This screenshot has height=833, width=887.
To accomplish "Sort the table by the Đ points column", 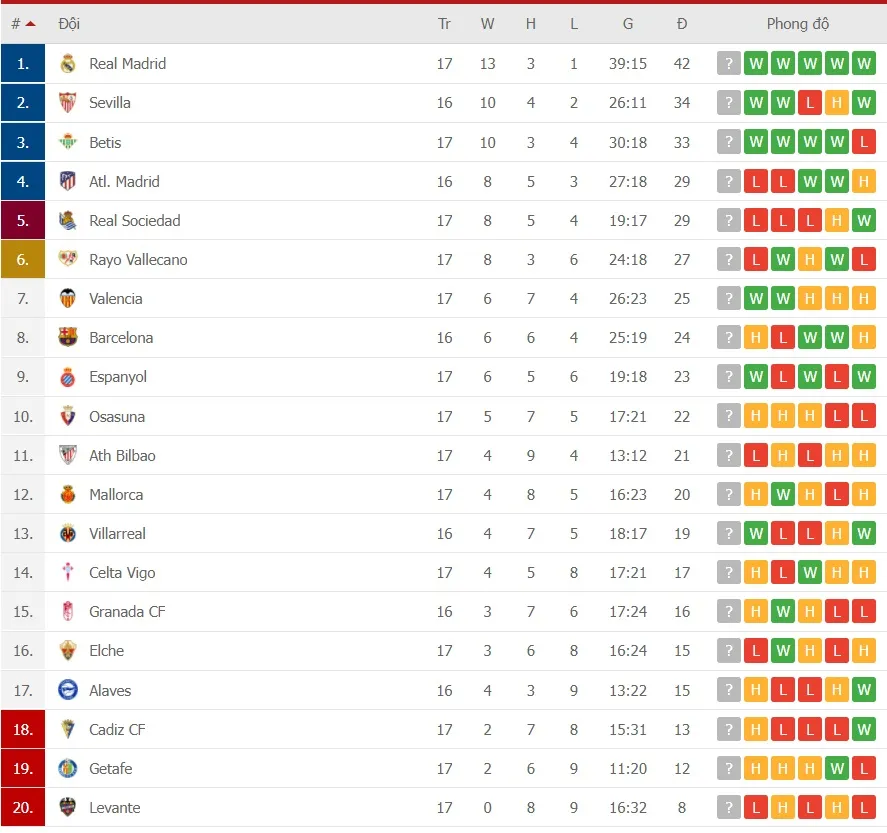I will pos(681,23).
